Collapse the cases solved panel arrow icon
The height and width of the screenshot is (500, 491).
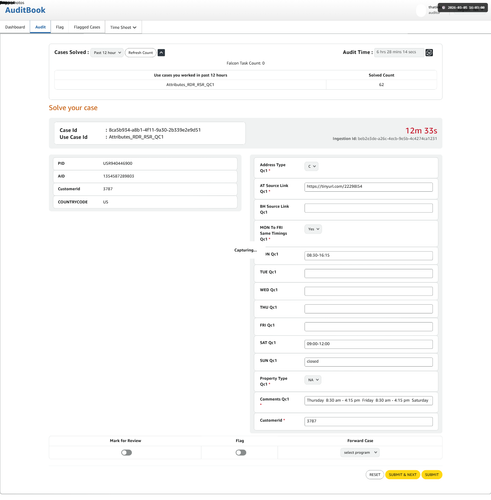(161, 53)
